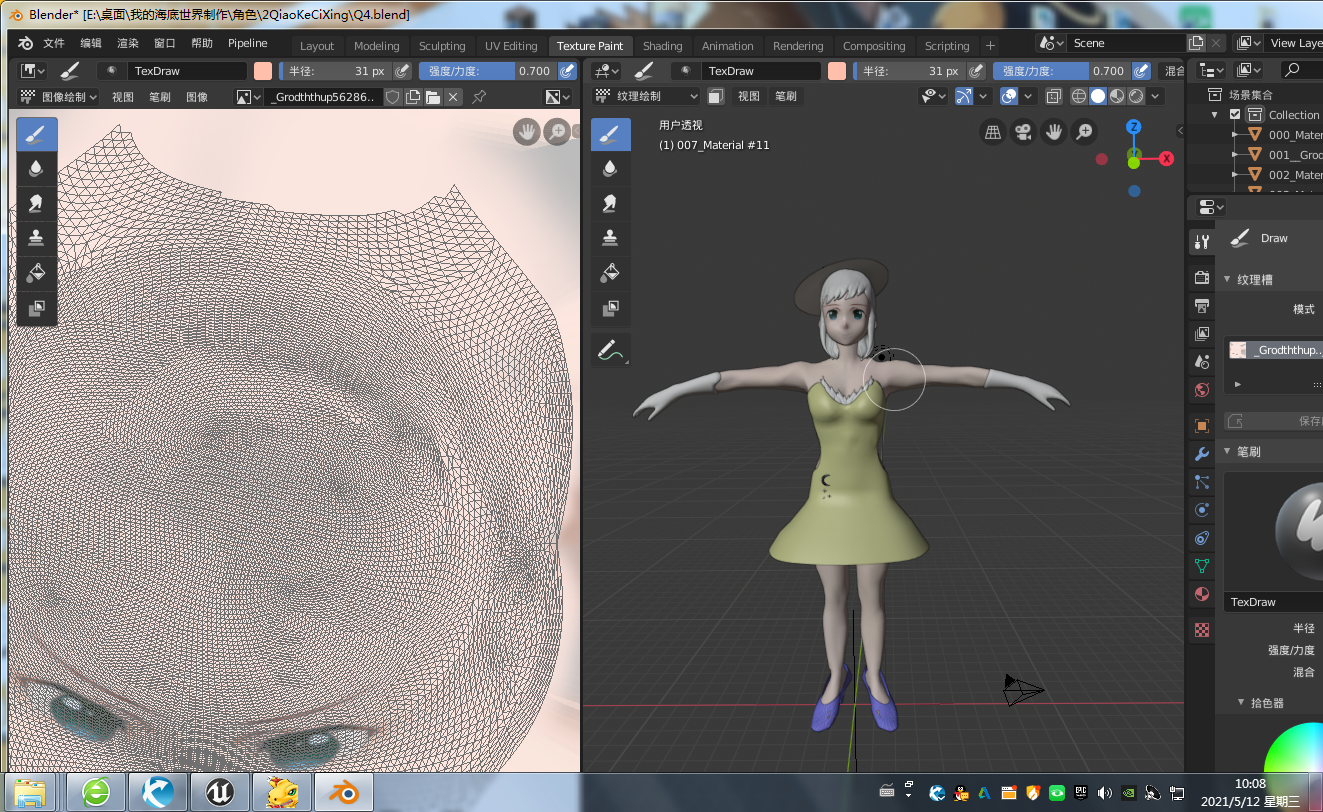Collapse the 笔刷 panel
This screenshot has width=1323, height=812.
pyautogui.click(x=1228, y=452)
